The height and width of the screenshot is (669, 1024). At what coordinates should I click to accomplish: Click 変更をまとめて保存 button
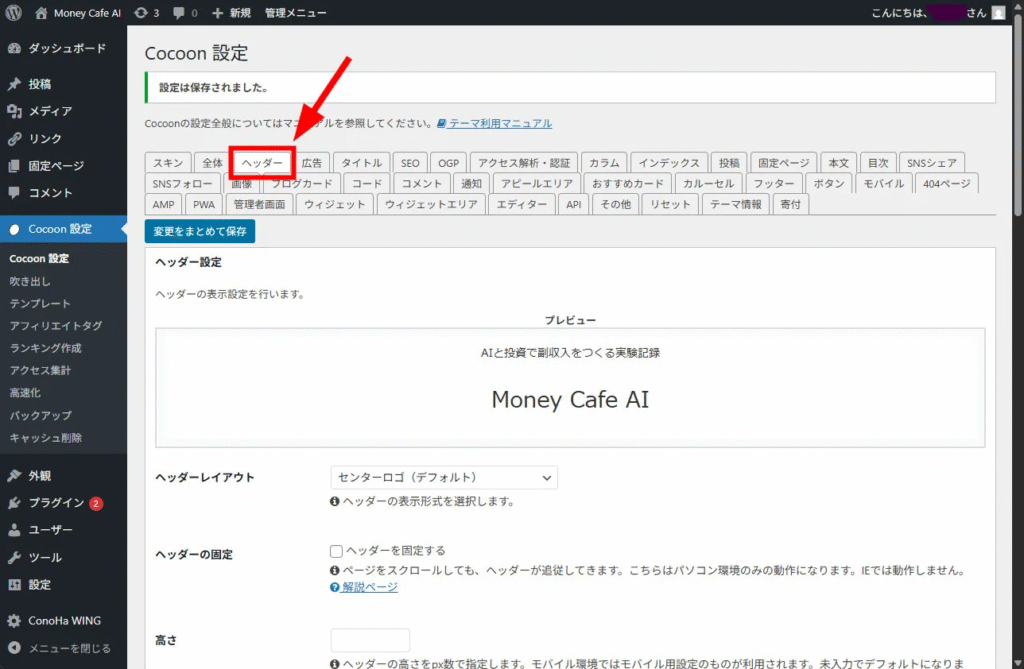pyautogui.click(x=200, y=231)
